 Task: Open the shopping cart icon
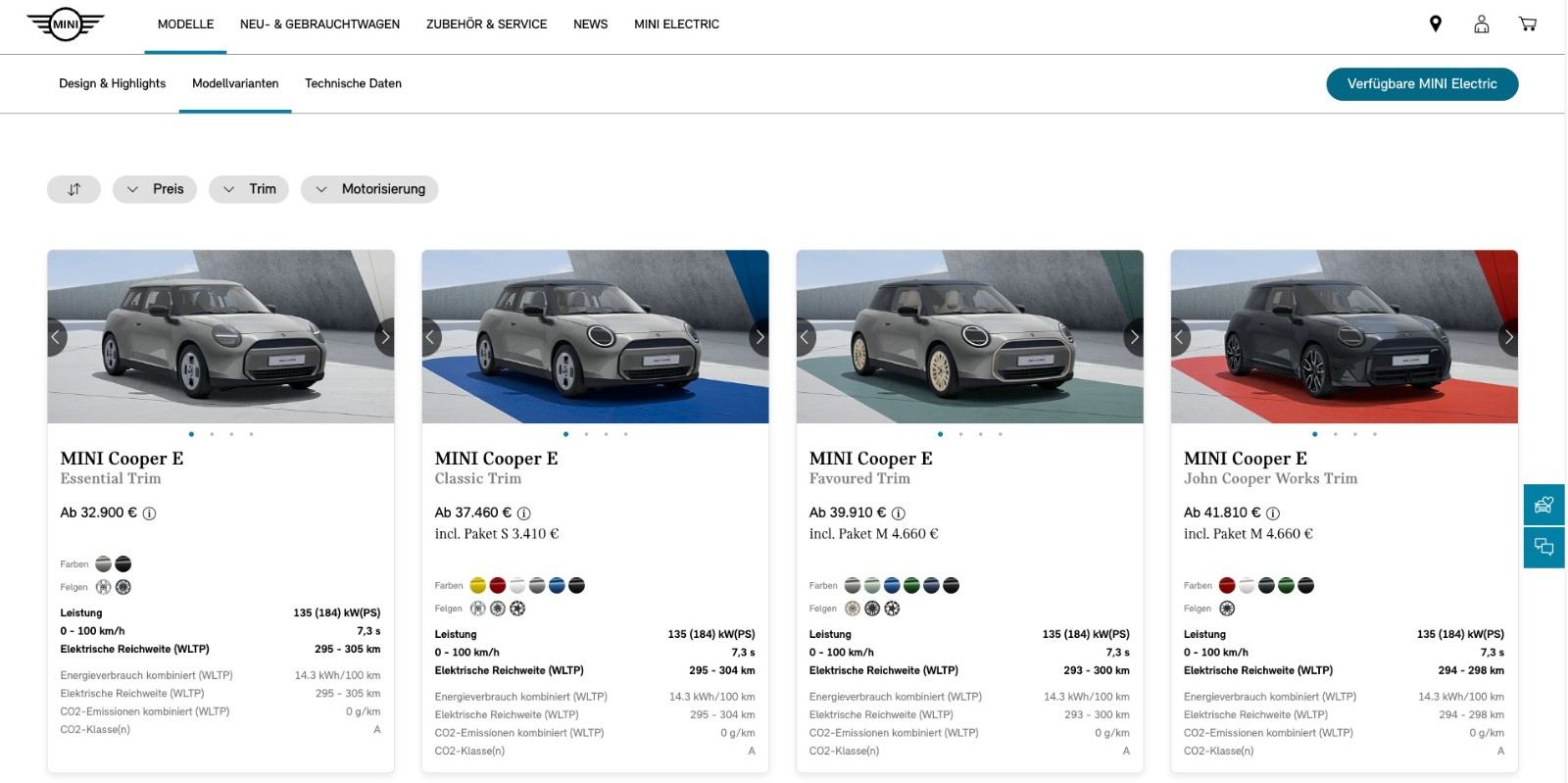click(1528, 24)
